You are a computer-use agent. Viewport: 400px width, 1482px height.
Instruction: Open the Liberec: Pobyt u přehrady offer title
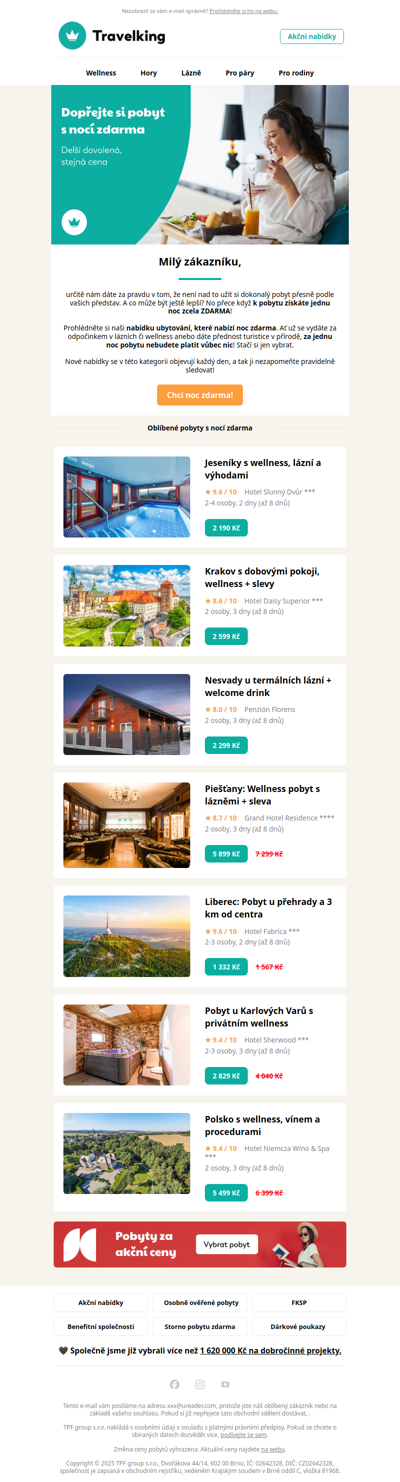268,908
